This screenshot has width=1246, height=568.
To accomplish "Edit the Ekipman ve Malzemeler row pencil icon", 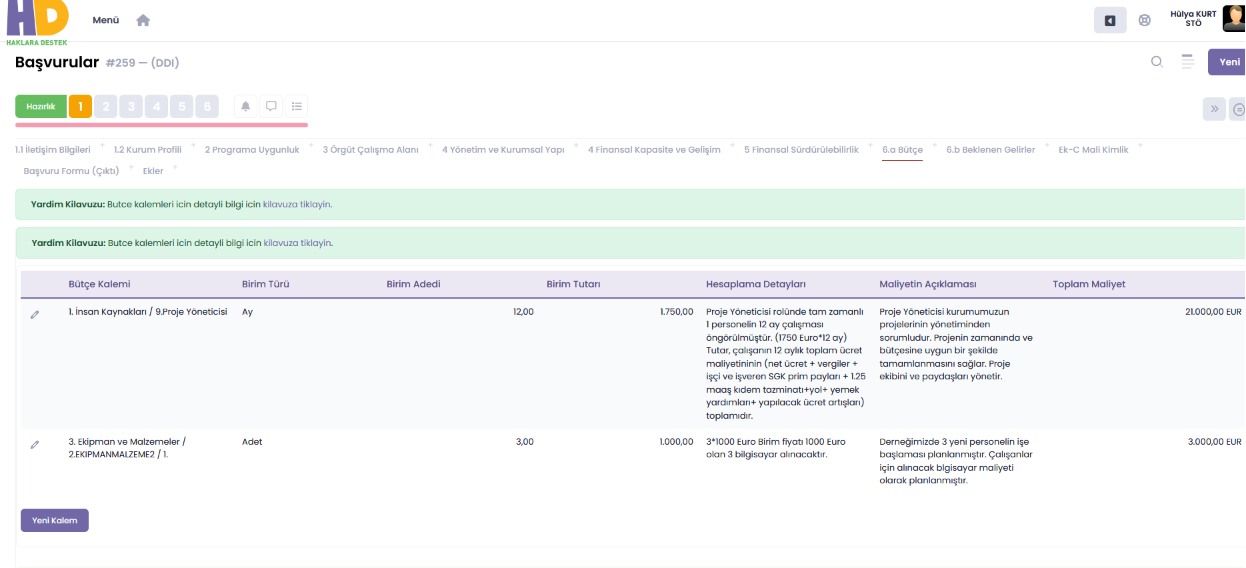I will coord(35,444).
